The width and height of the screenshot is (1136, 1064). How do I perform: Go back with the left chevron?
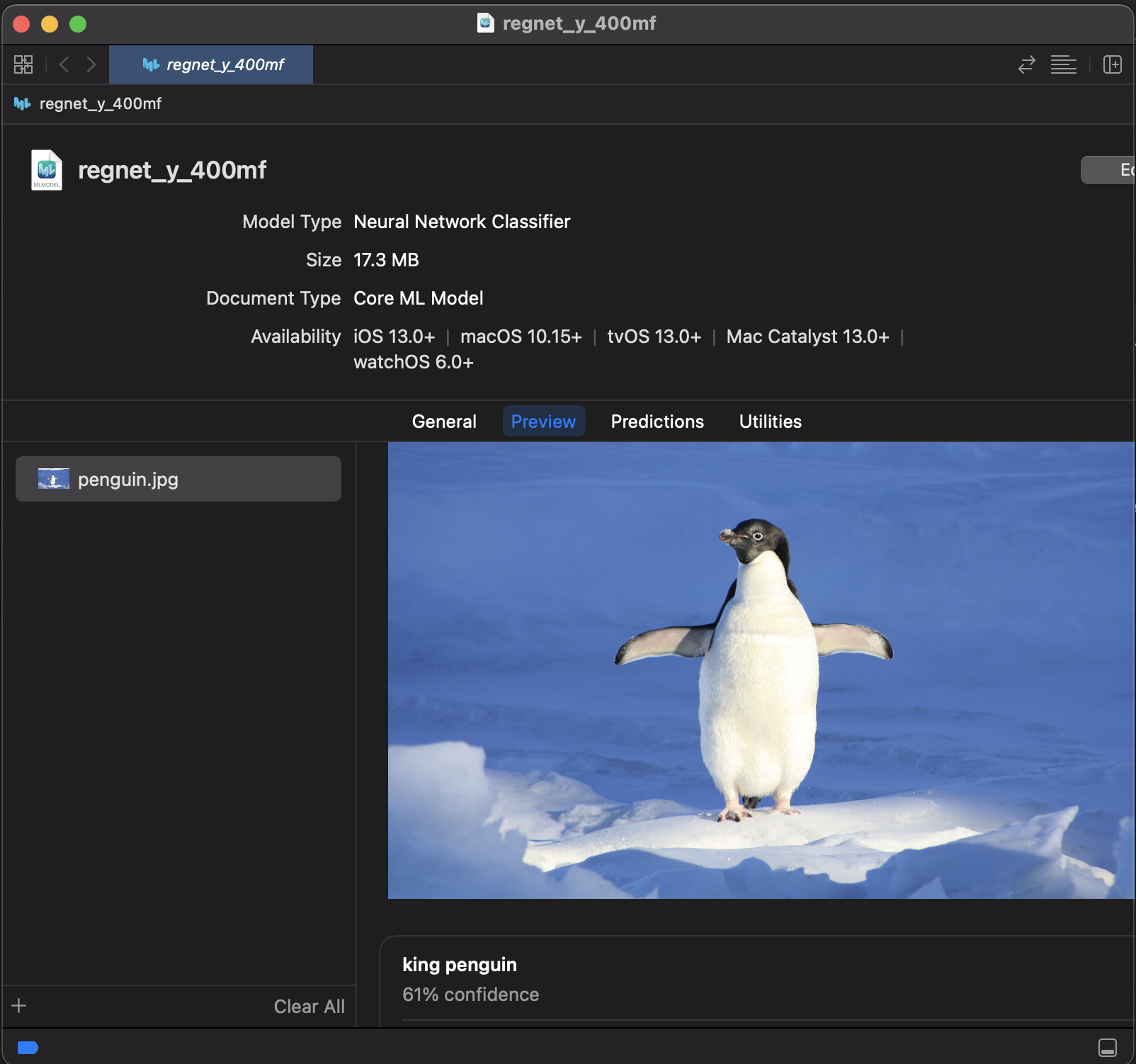tap(64, 64)
